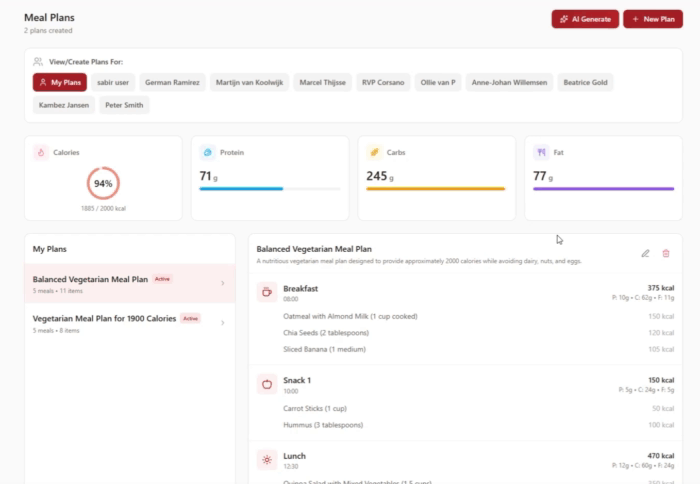Image resolution: width=700 pixels, height=484 pixels.
Task: Click the AI Generate button
Action: (x=585, y=19)
